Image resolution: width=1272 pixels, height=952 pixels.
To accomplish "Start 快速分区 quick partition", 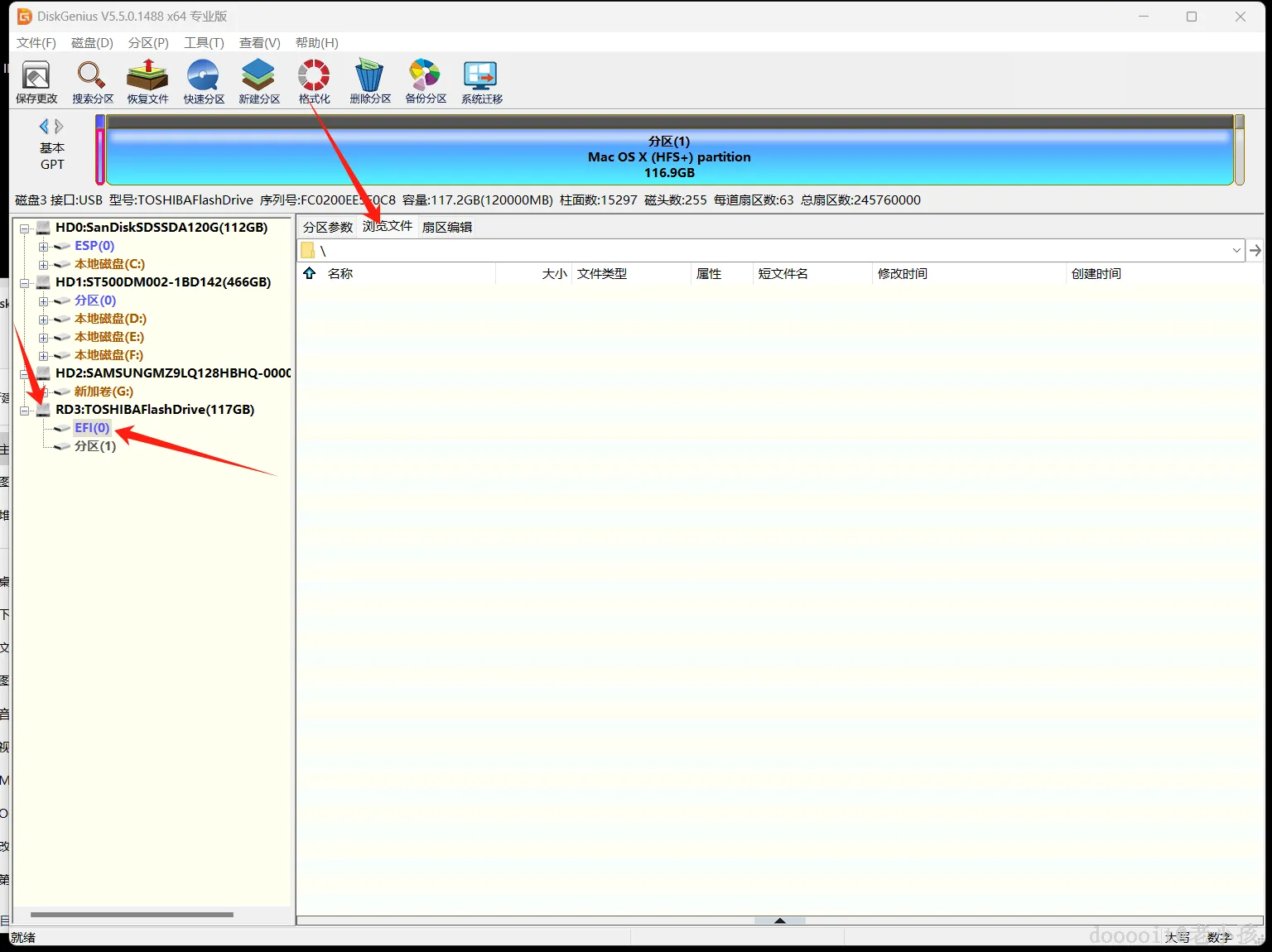I will click(204, 81).
